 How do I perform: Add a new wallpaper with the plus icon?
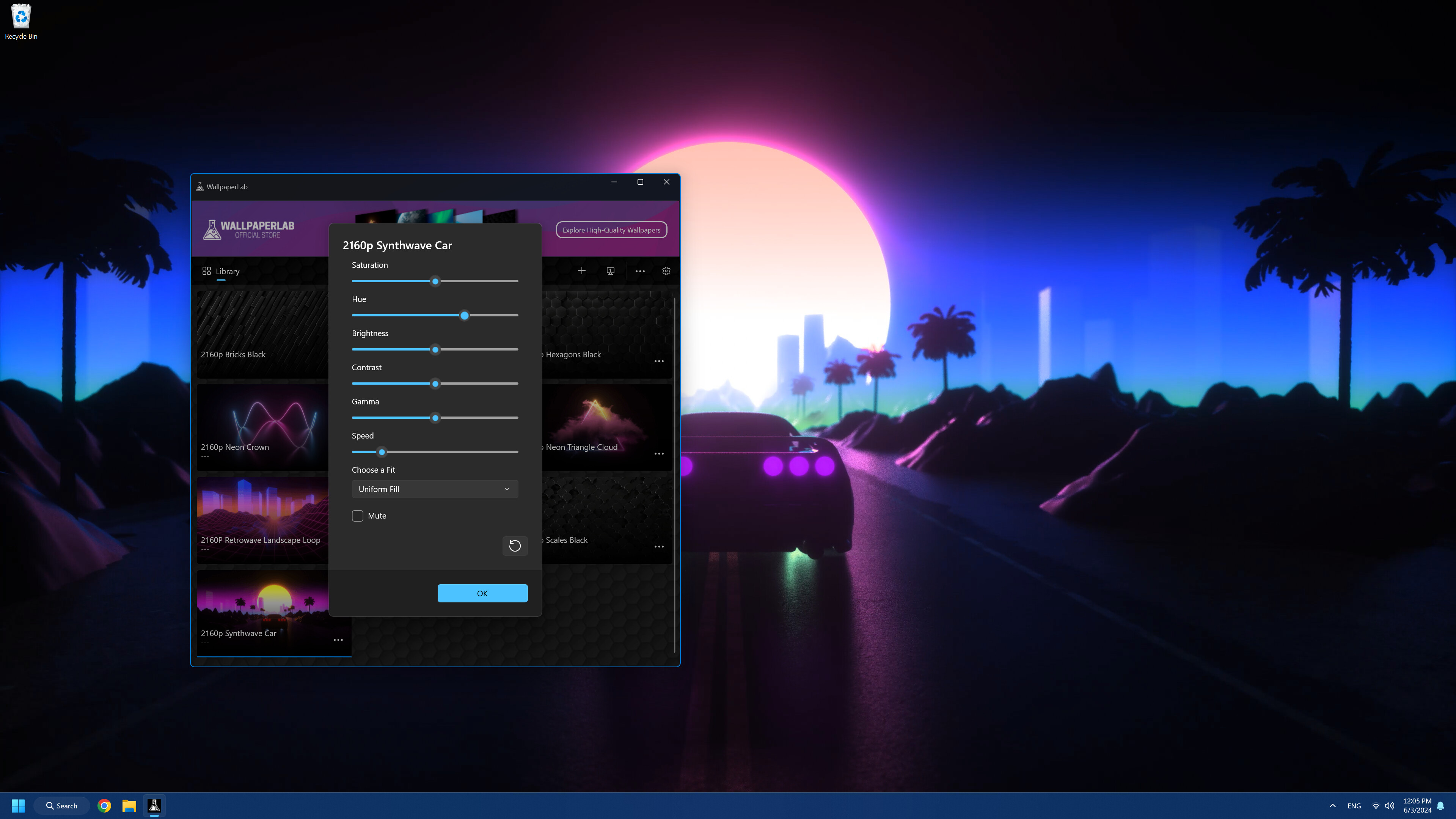(582, 270)
